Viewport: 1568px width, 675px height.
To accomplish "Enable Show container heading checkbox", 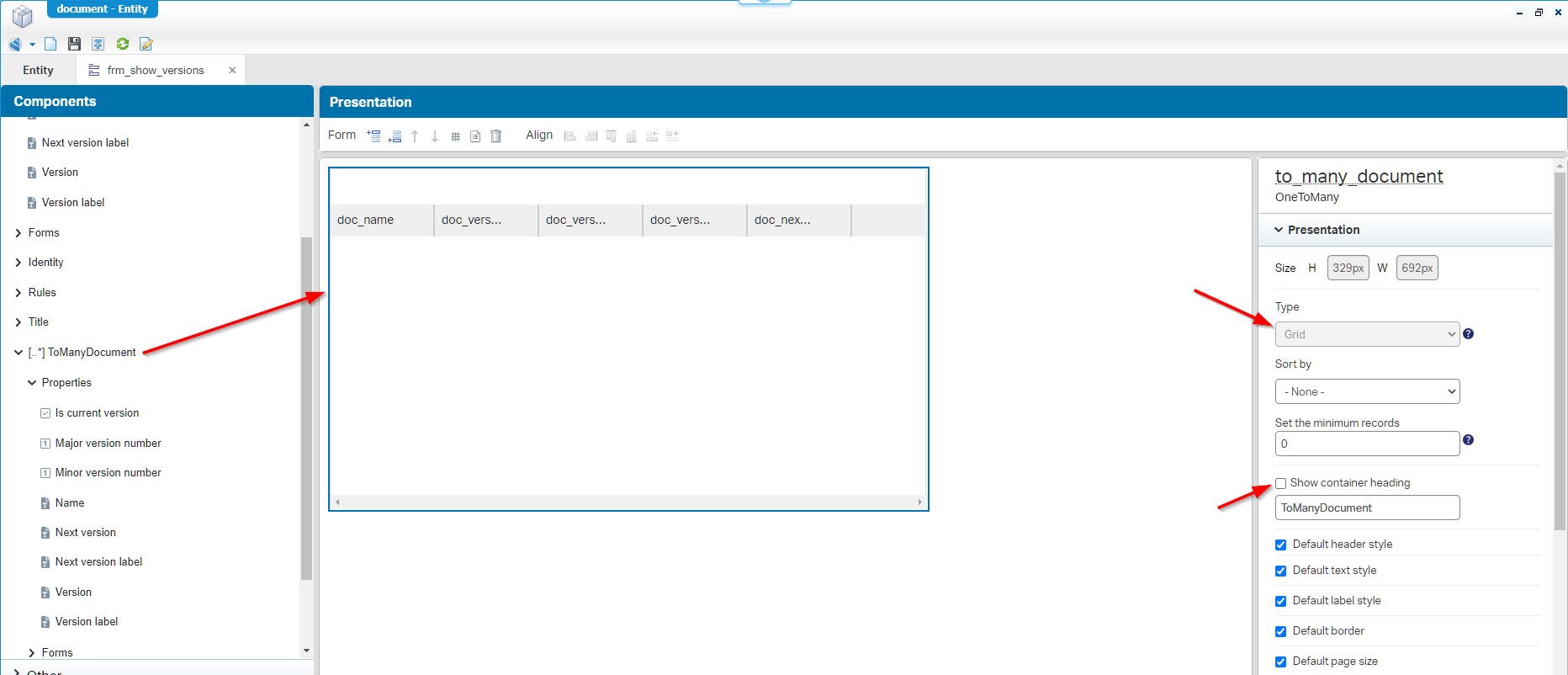I will (x=1281, y=483).
